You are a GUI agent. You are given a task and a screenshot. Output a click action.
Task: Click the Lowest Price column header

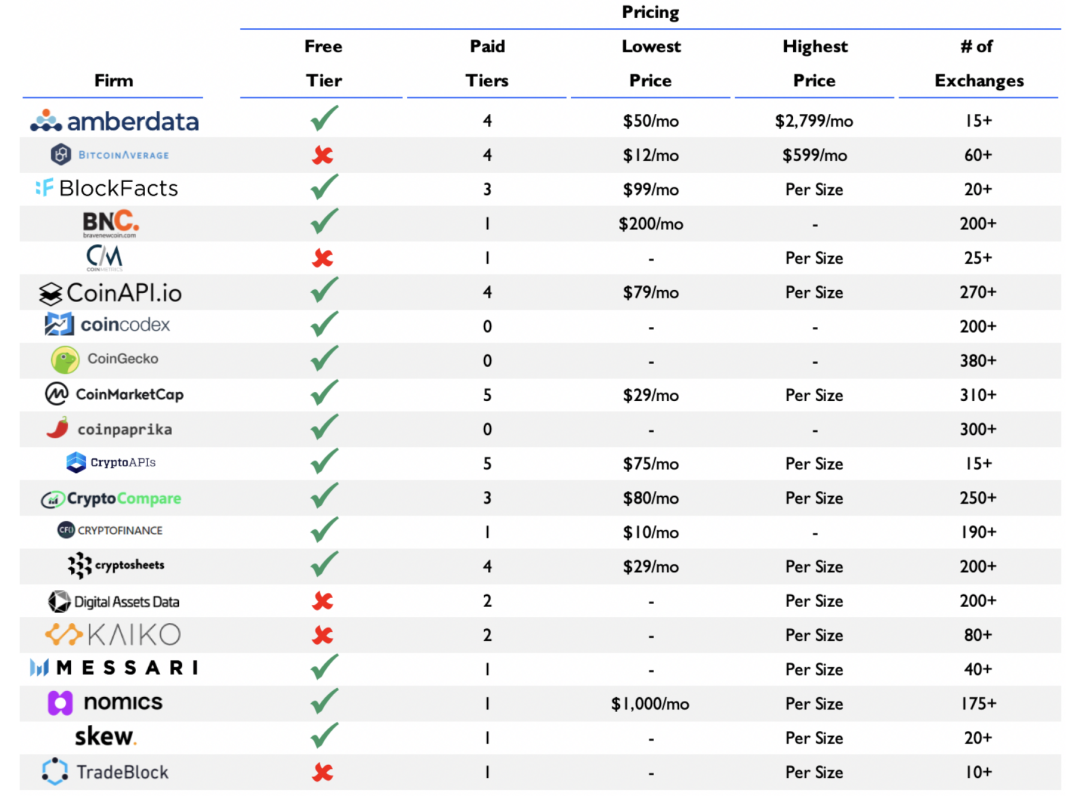pyautogui.click(x=651, y=63)
